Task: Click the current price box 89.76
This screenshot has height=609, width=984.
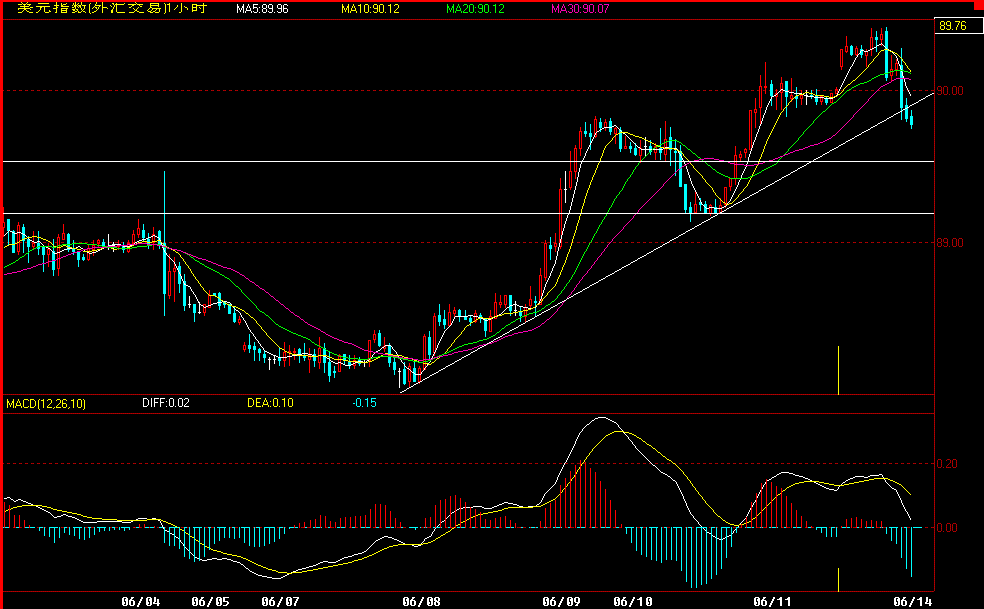Action: (x=952, y=27)
